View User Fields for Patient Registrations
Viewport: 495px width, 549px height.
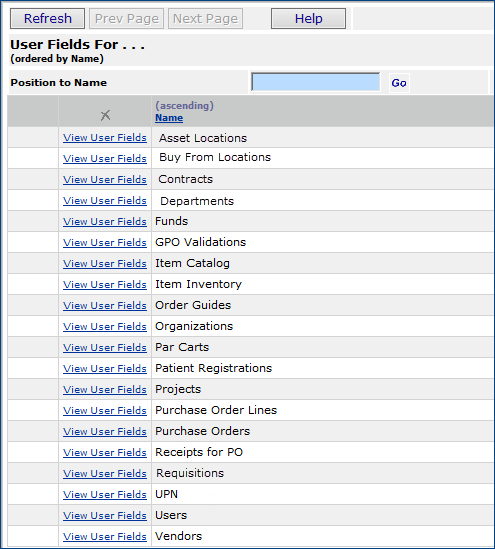point(105,369)
